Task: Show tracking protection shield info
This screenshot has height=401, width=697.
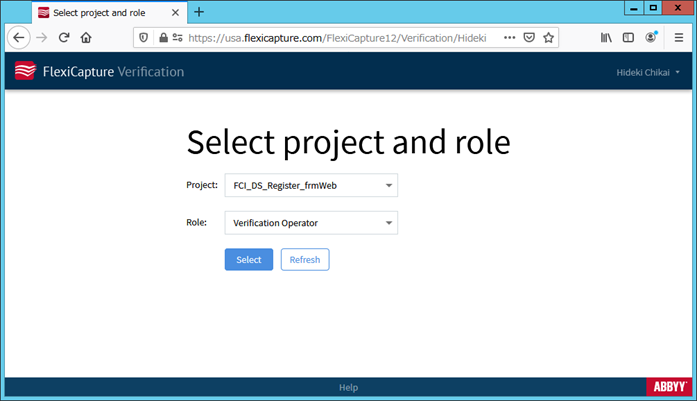Action: (x=144, y=38)
